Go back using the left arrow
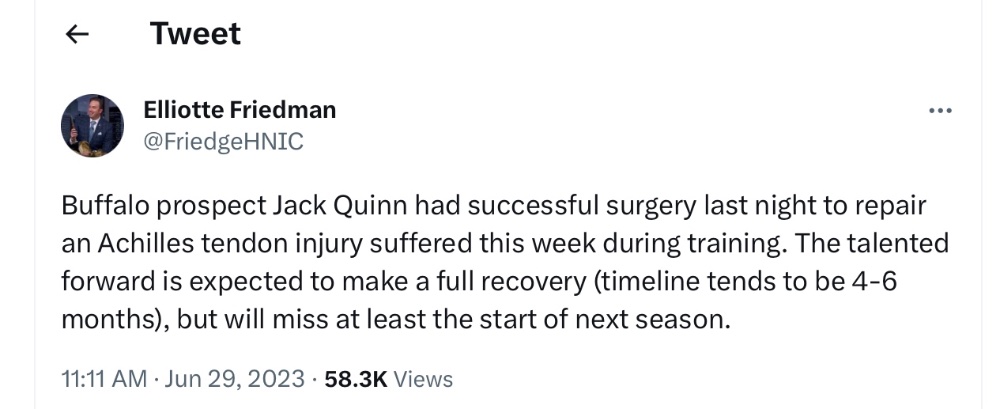The width and height of the screenshot is (1000, 409). [x=77, y=34]
